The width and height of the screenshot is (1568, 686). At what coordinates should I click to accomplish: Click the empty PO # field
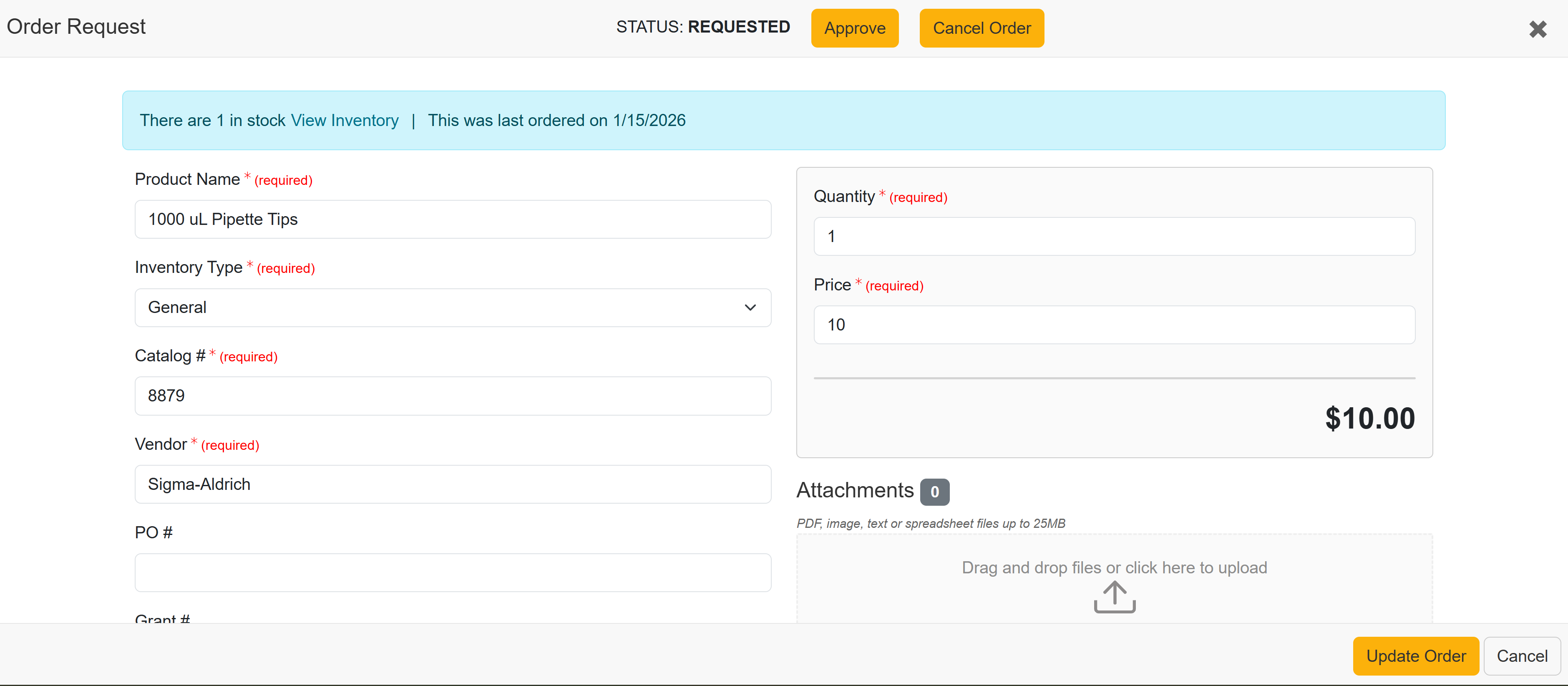(452, 572)
